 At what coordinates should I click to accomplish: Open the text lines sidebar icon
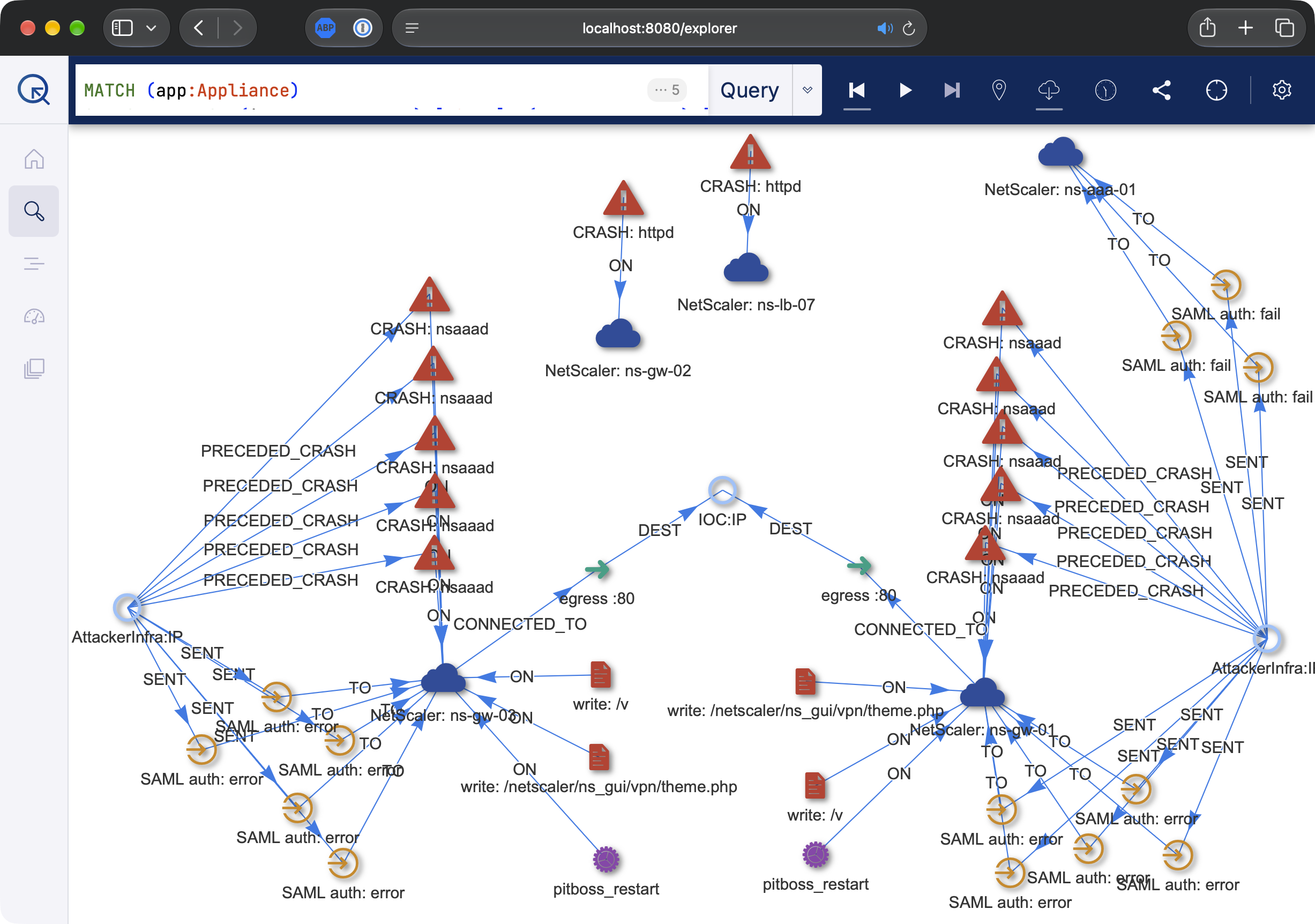(34, 264)
